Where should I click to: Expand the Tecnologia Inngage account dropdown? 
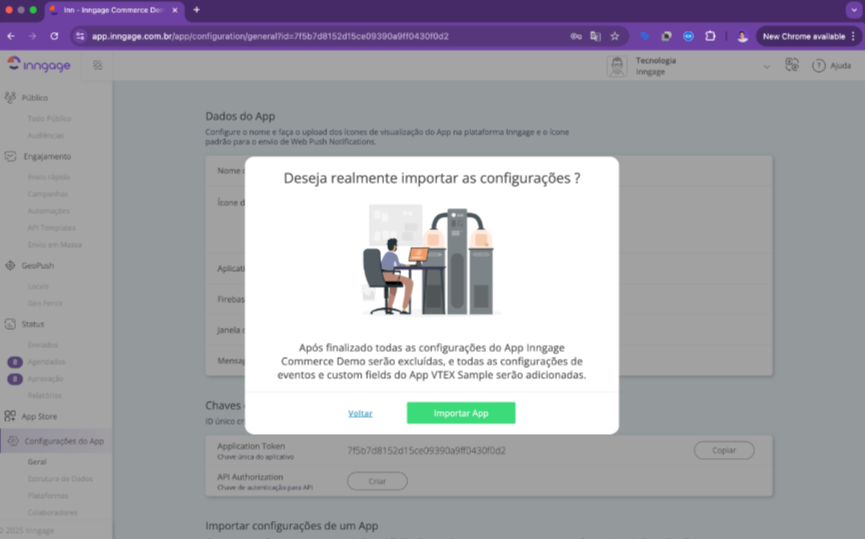766,66
